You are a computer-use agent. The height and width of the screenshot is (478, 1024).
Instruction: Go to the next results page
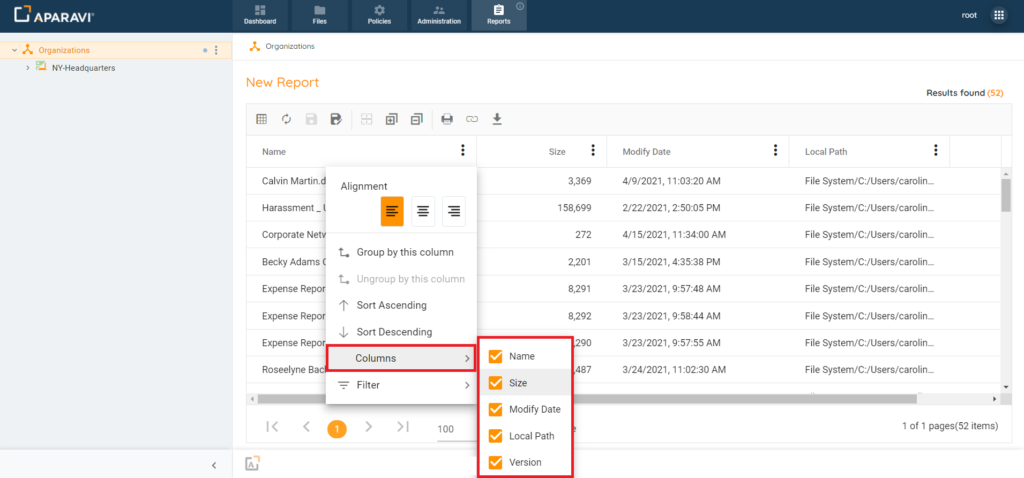coord(369,427)
